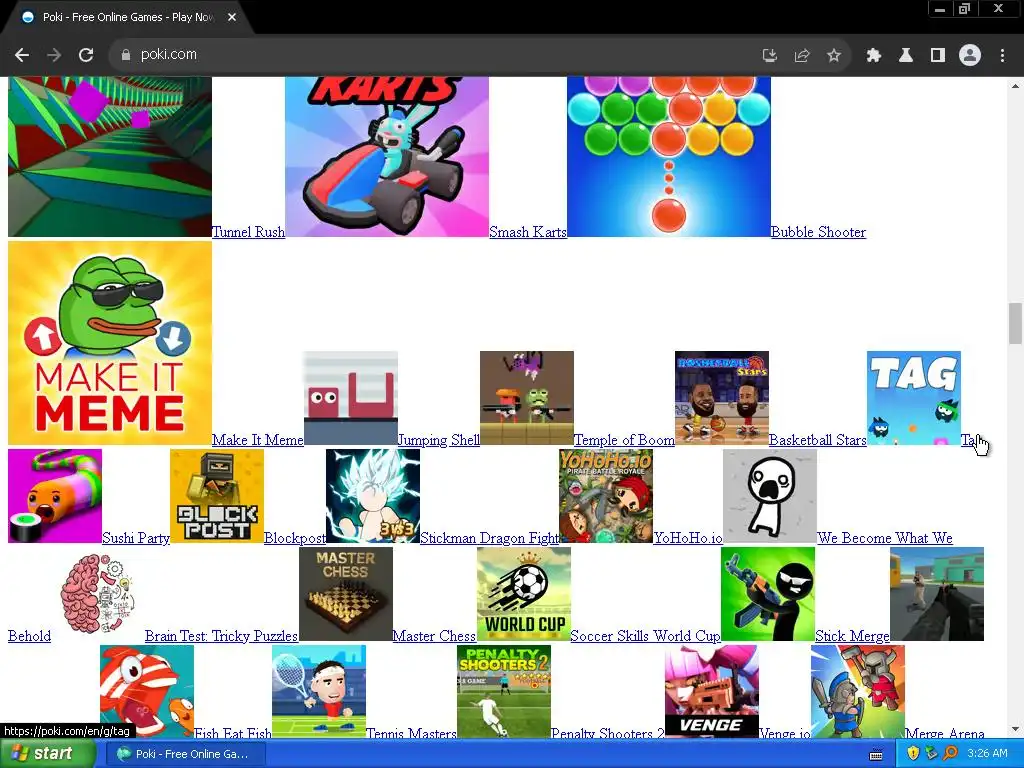This screenshot has width=1024, height=768.
Task: Open the Venge game thumbnail
Action: (712, 692)
